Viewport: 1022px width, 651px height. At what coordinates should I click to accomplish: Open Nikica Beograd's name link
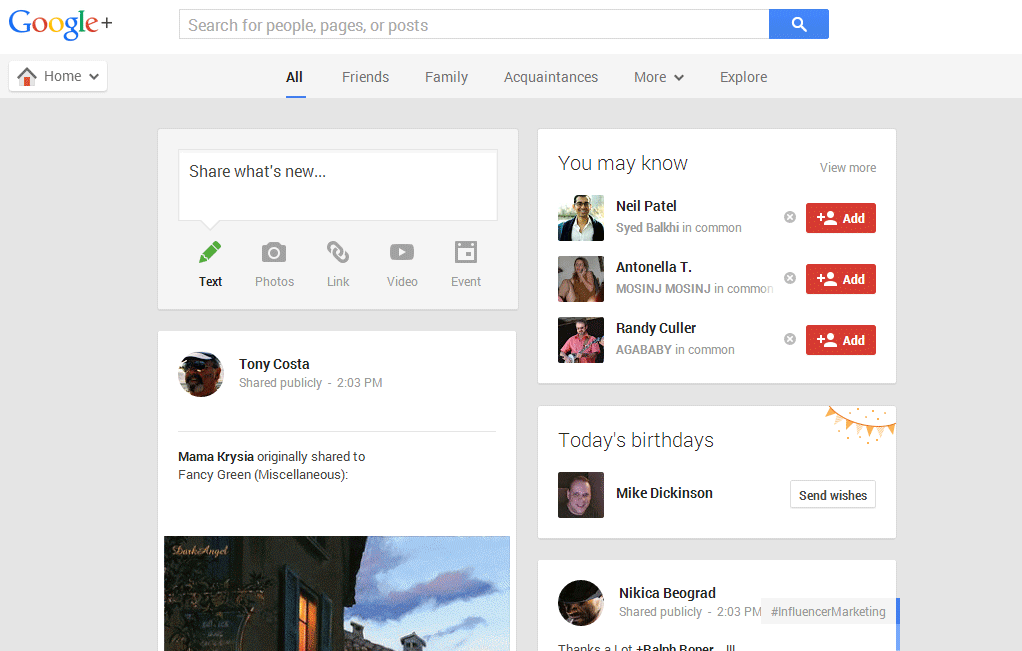pyautogui.click(x=667, y=593)
